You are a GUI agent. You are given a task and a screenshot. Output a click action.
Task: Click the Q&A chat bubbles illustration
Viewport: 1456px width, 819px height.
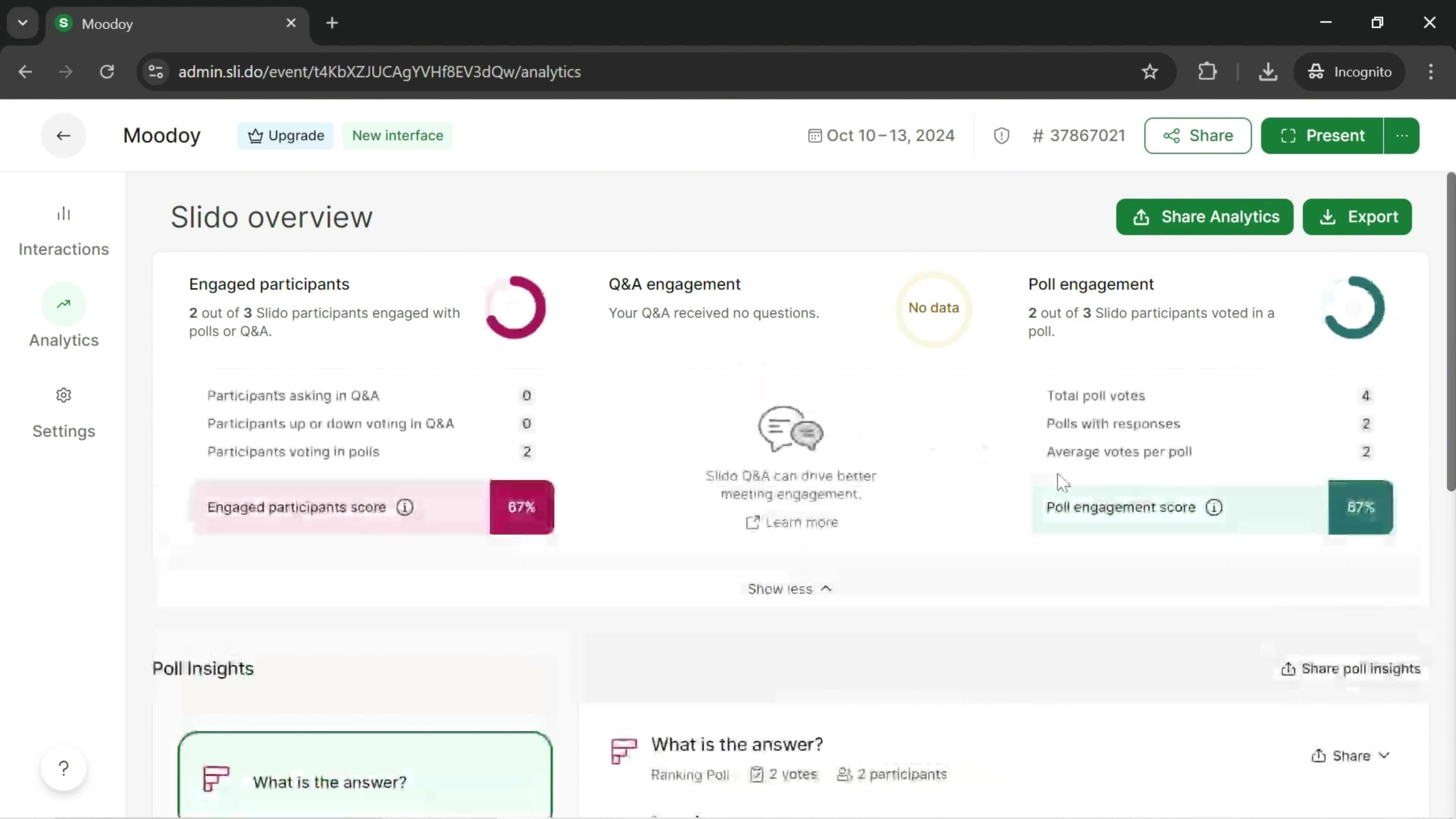pos(791,429)
